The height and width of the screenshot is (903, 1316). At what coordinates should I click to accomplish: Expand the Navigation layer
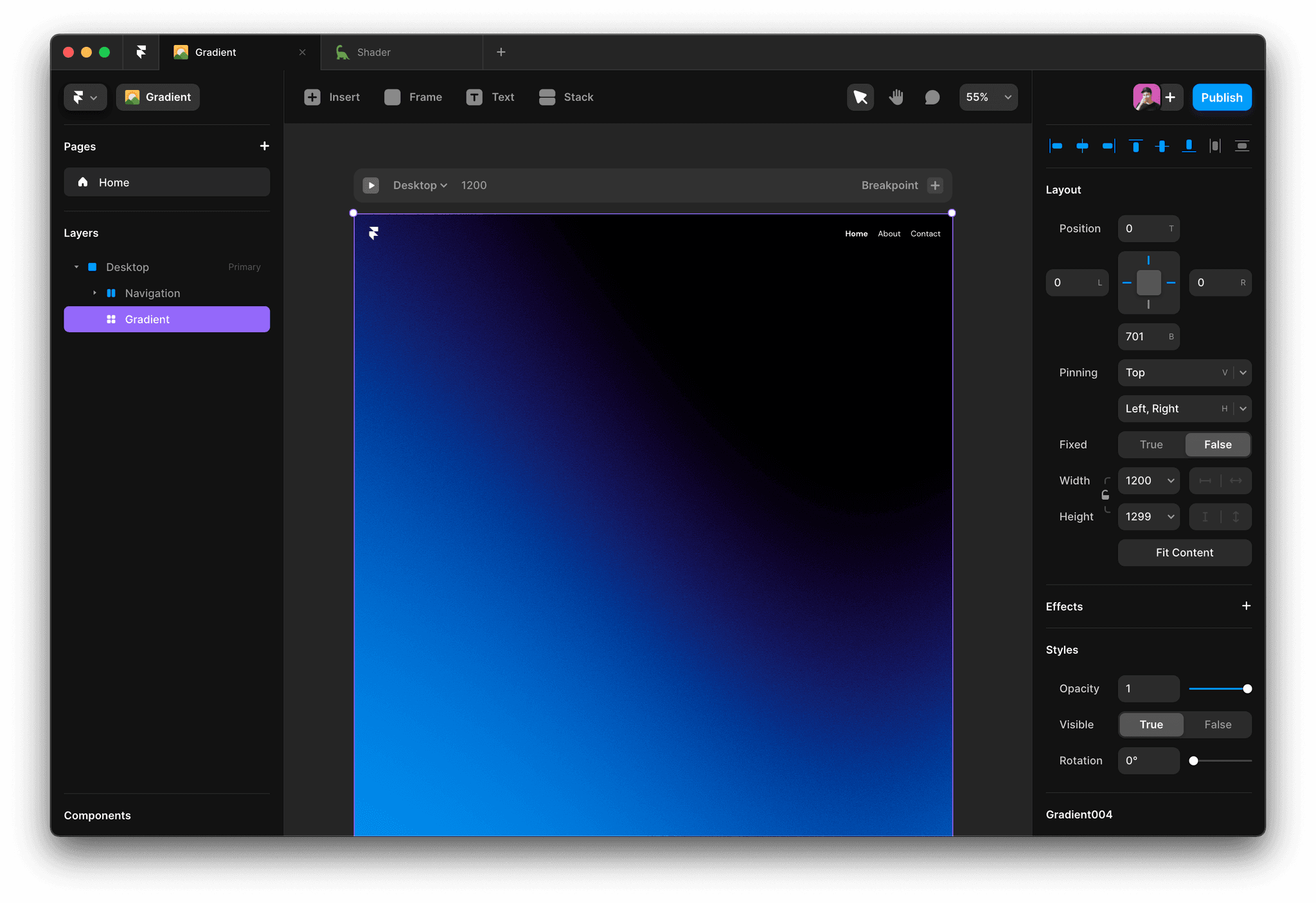point(94,293)
